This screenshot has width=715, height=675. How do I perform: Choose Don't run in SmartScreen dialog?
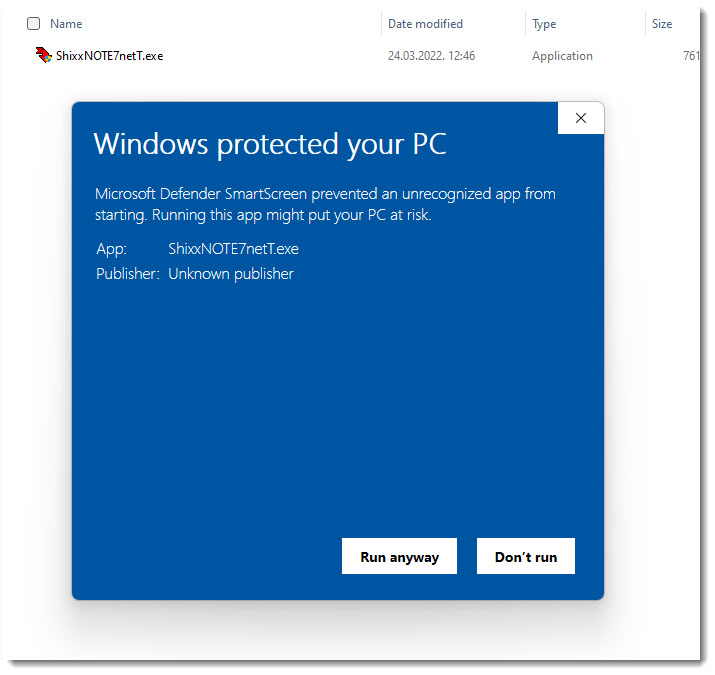tap(526, 556)
